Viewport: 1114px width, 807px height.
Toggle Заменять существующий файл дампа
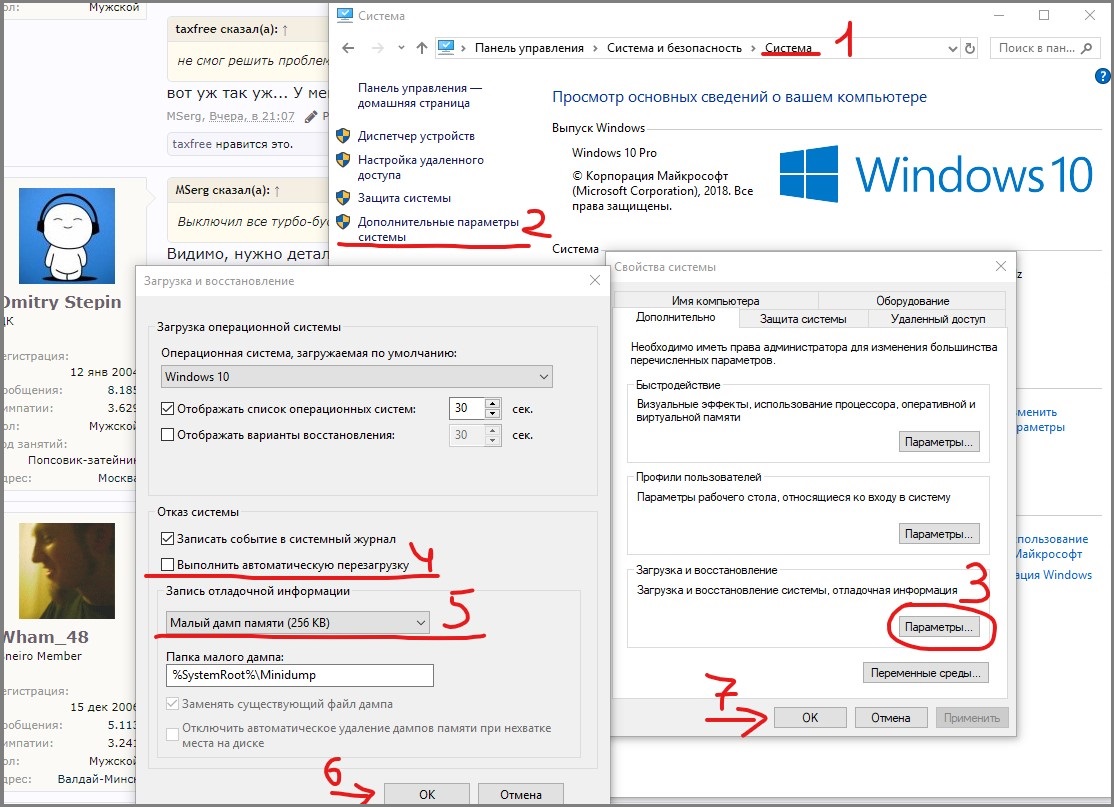point(172,703)
